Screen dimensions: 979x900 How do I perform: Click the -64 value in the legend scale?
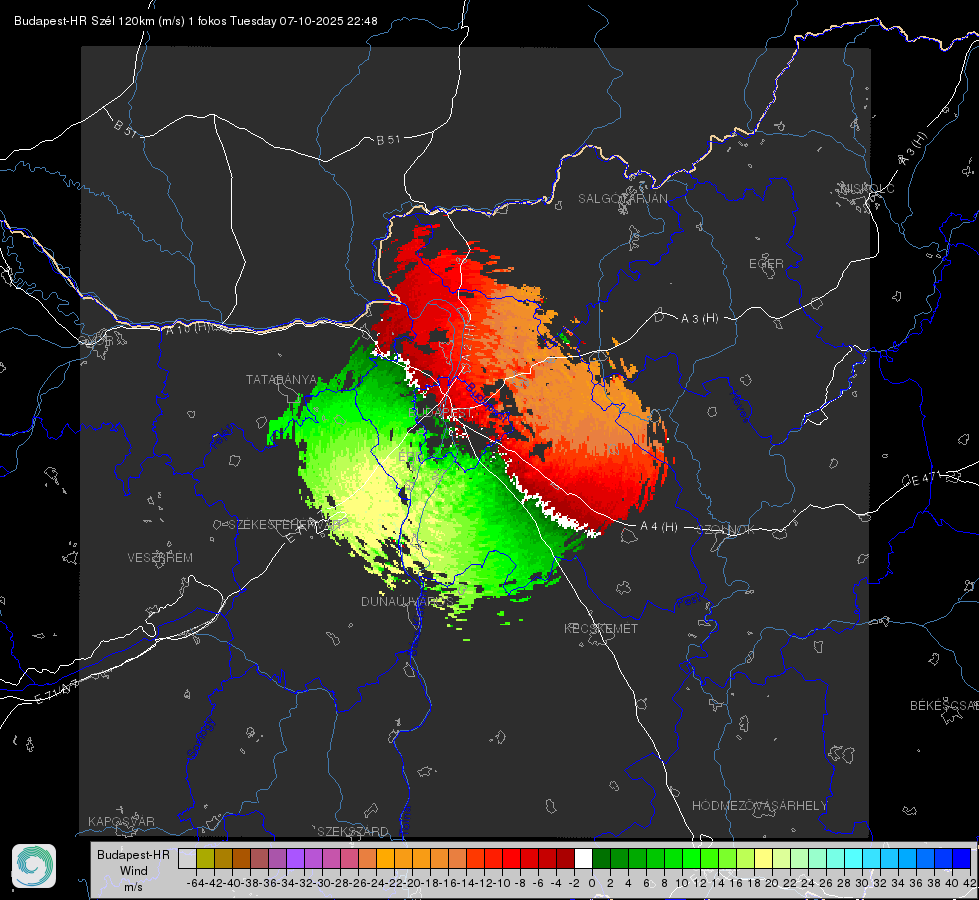195,883
